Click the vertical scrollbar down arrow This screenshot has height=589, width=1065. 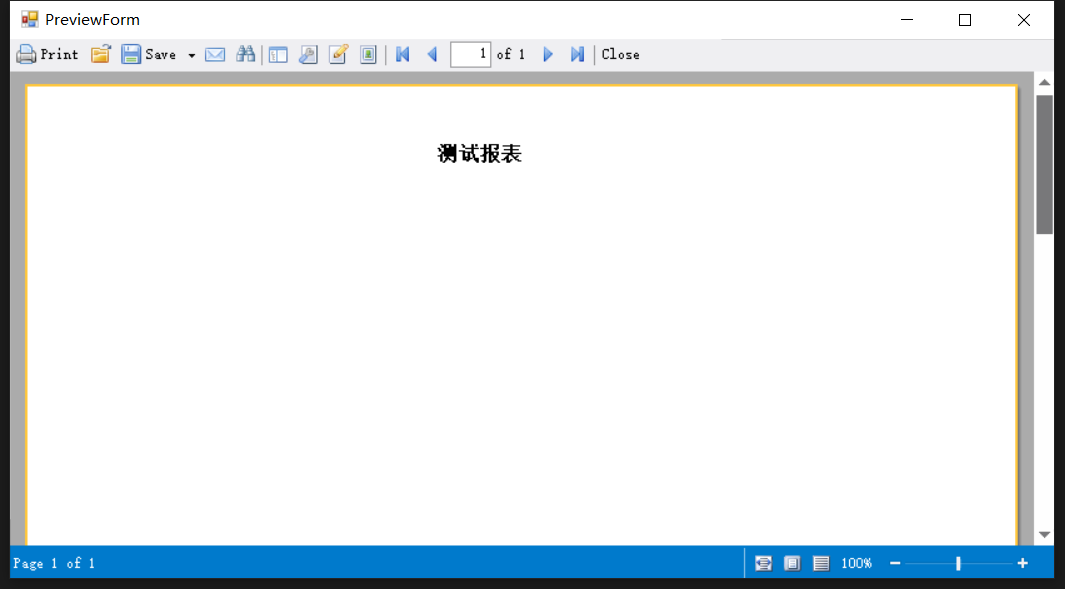1044,535
